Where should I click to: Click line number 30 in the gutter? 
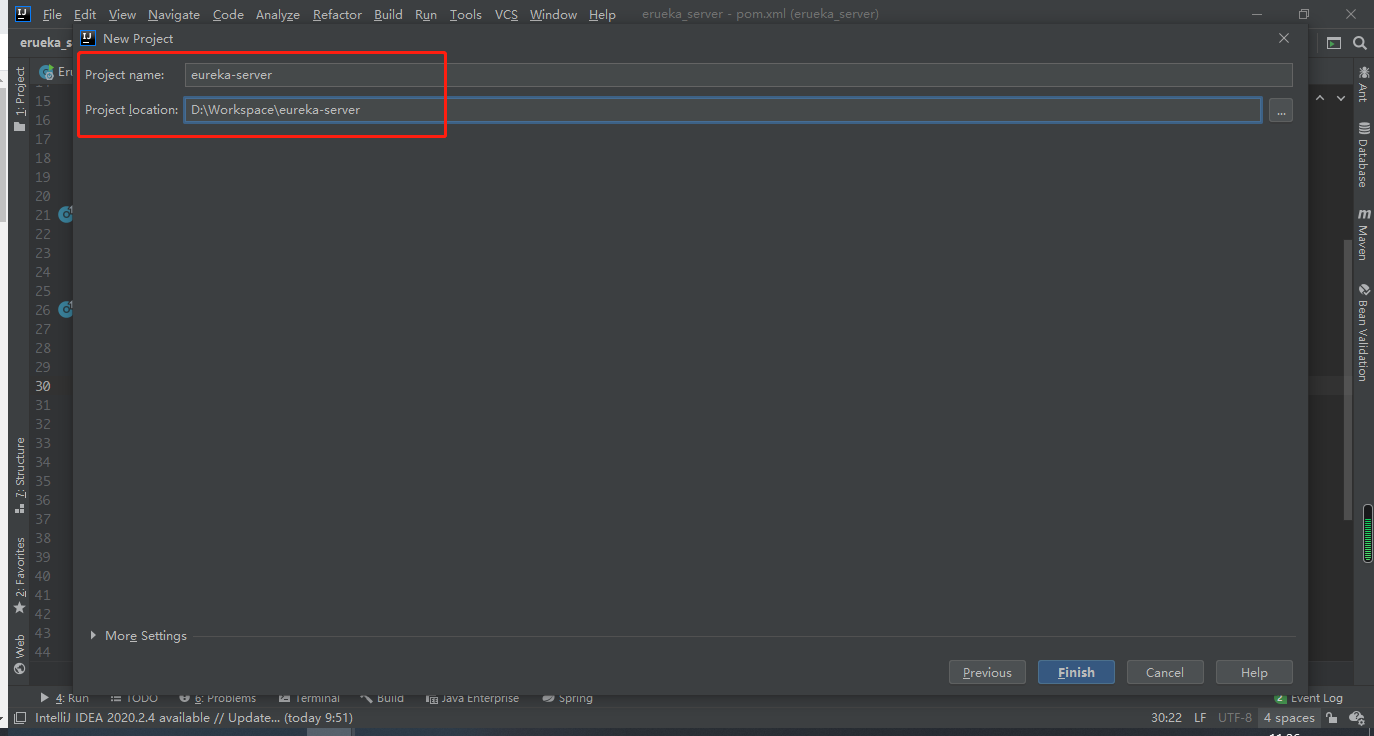pyautogui.click(x=43, y=386)
